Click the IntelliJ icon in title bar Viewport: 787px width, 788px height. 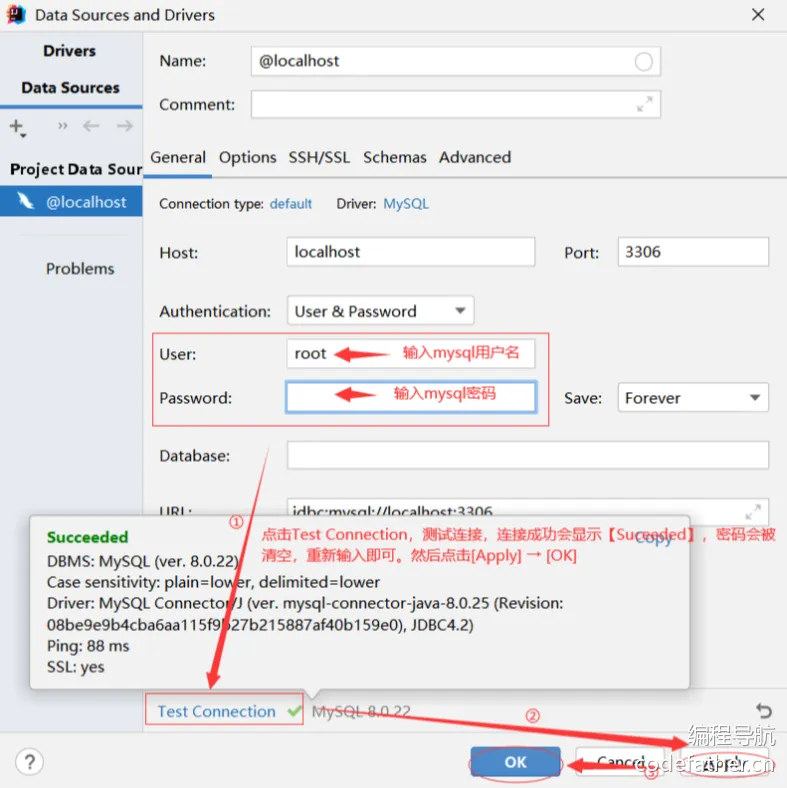(16, 15)
